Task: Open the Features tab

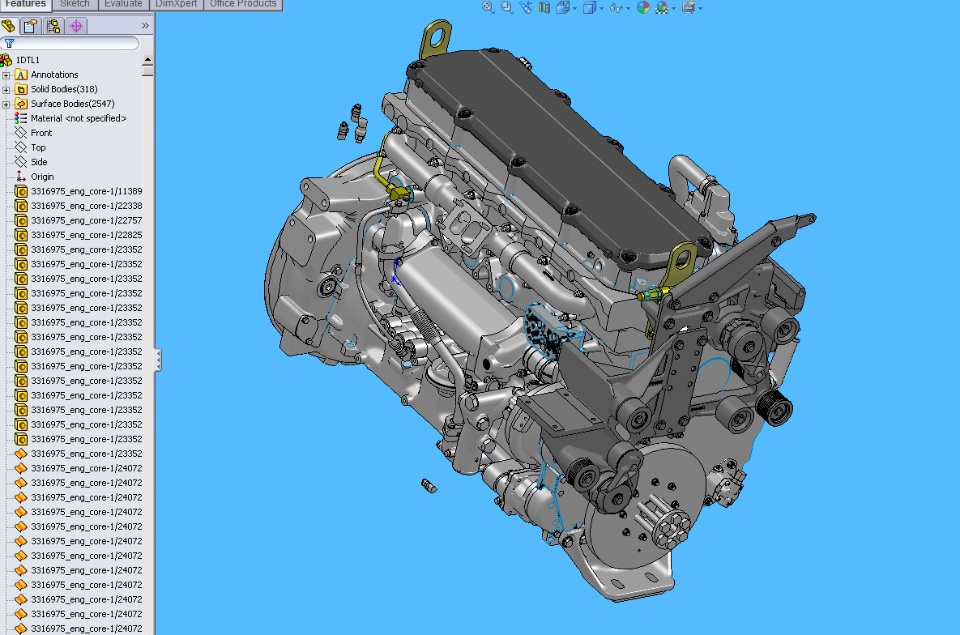Action: click(x=25, y=4)
